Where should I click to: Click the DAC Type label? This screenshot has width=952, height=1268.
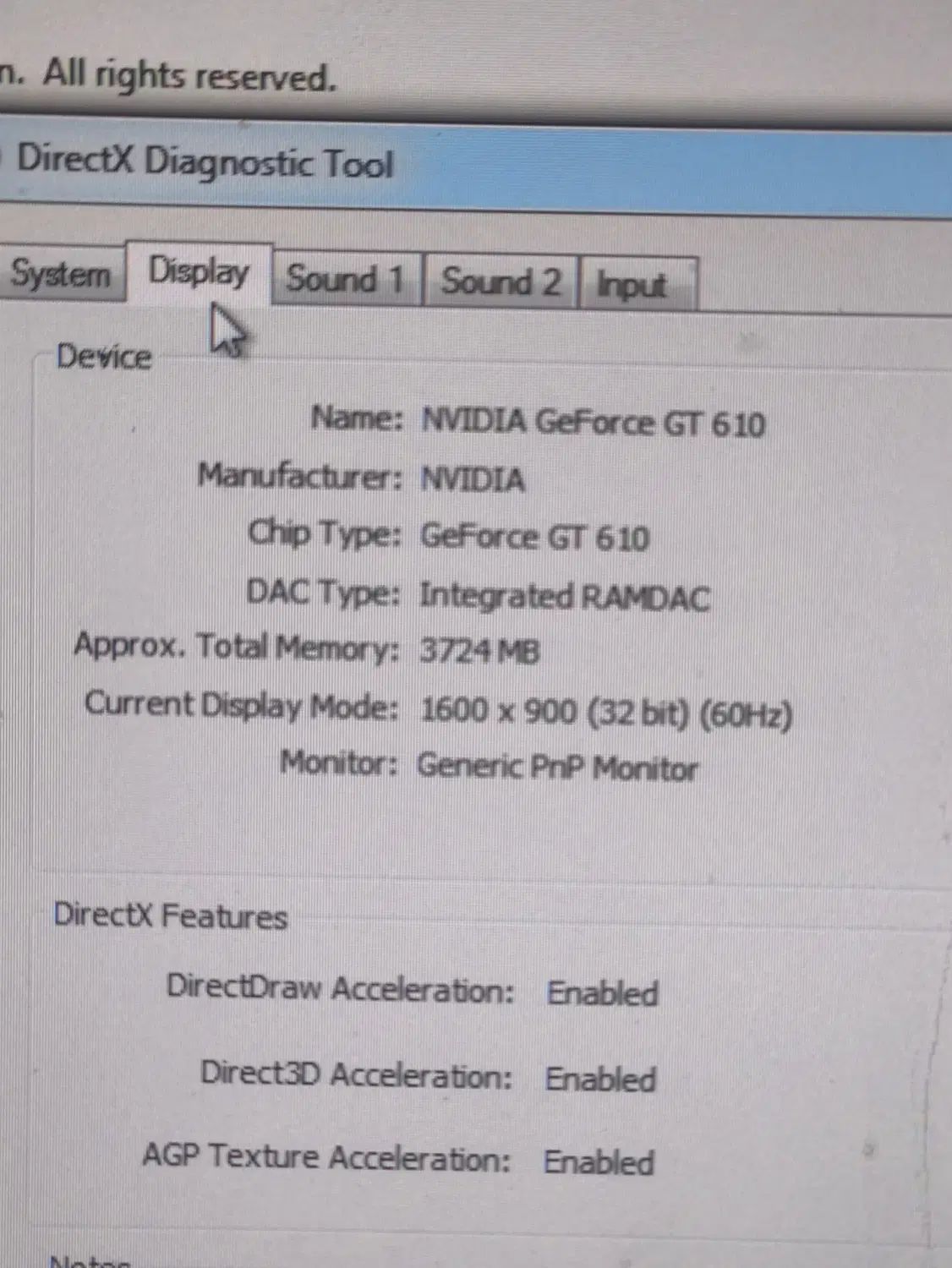coord(323,593)
